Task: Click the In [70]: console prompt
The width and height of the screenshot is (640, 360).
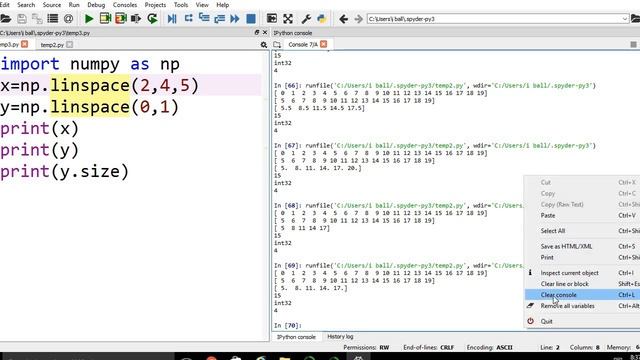Action: (x=288, y=325)
